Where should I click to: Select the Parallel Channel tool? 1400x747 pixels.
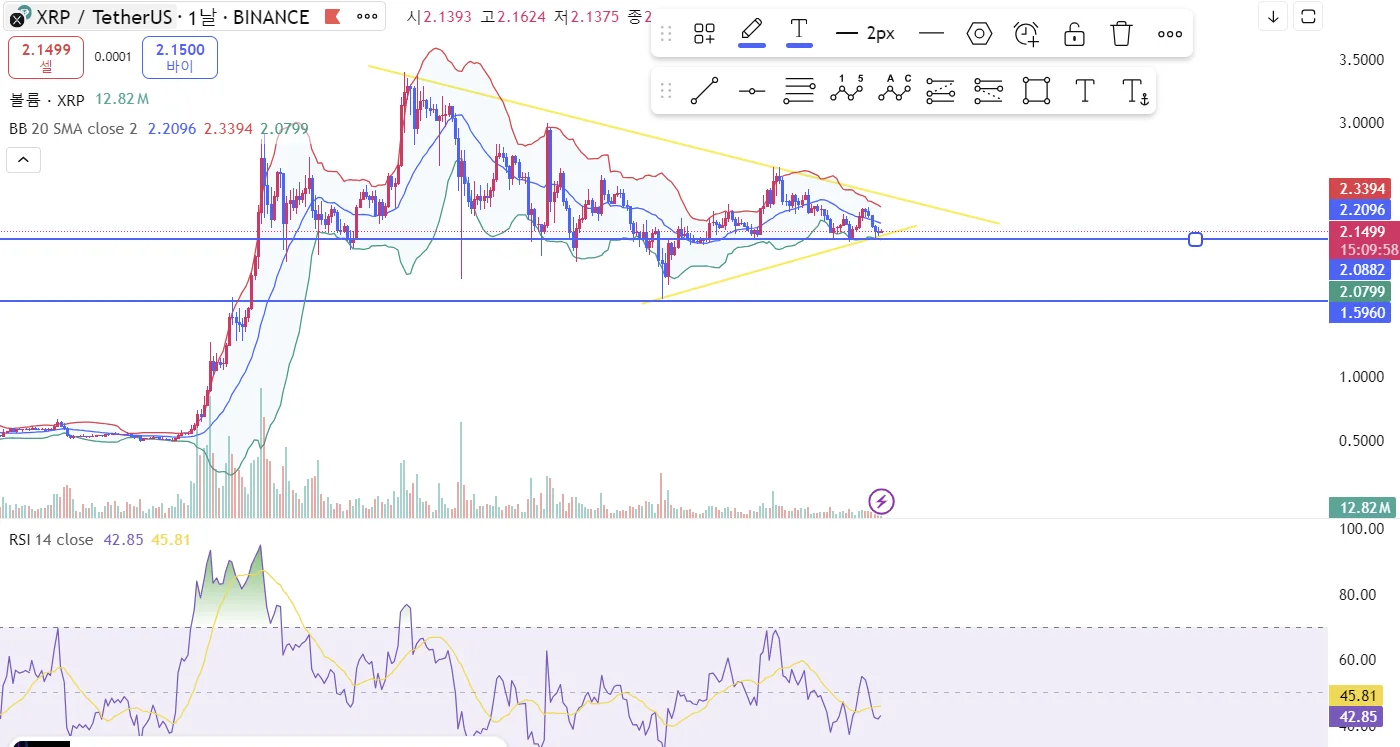click(x=799, y=91)
